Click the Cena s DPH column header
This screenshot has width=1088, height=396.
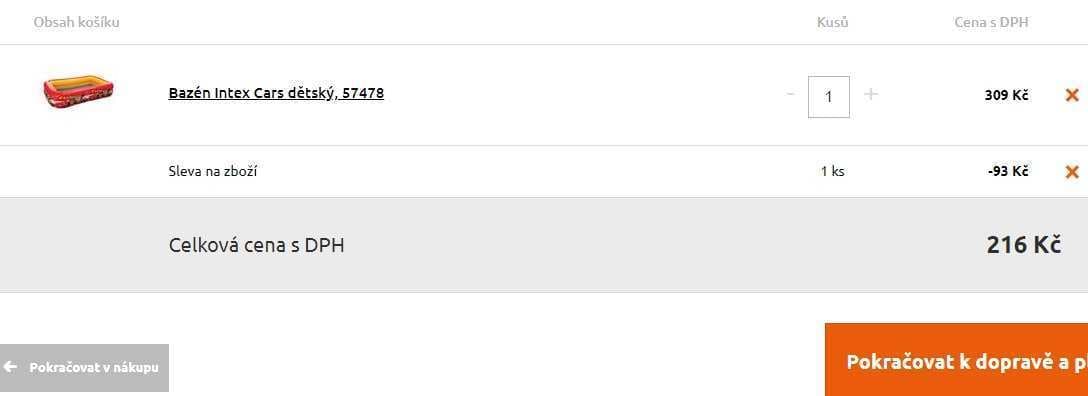992,22
